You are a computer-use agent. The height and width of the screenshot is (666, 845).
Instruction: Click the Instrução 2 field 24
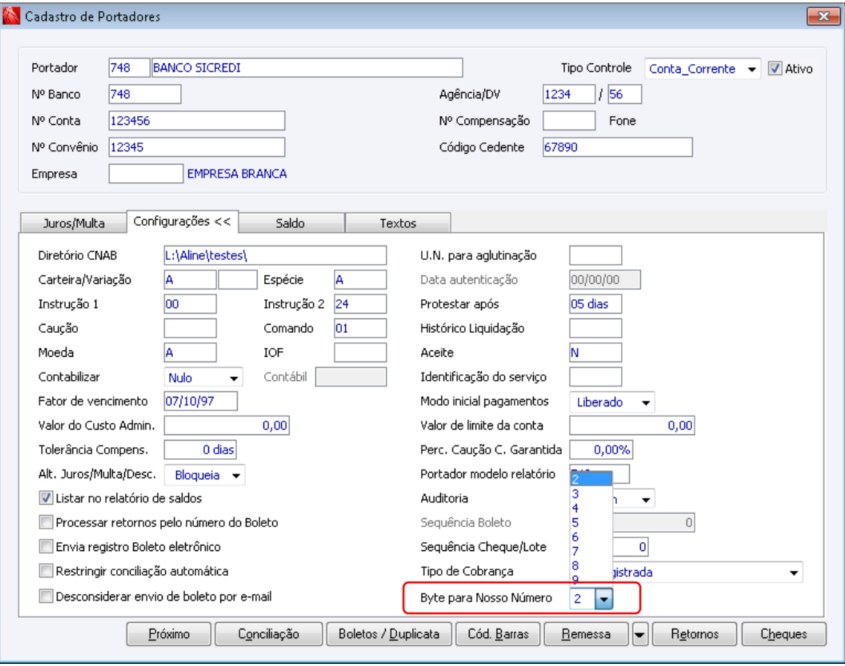360,304
